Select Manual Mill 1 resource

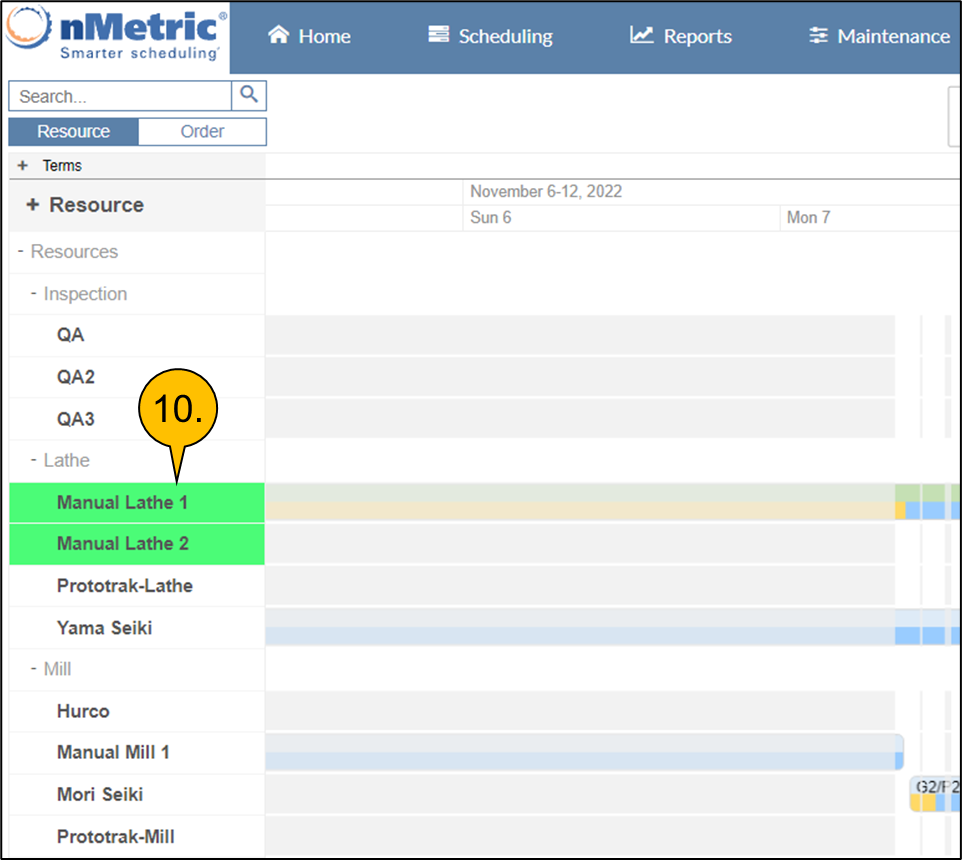(137, 752)
